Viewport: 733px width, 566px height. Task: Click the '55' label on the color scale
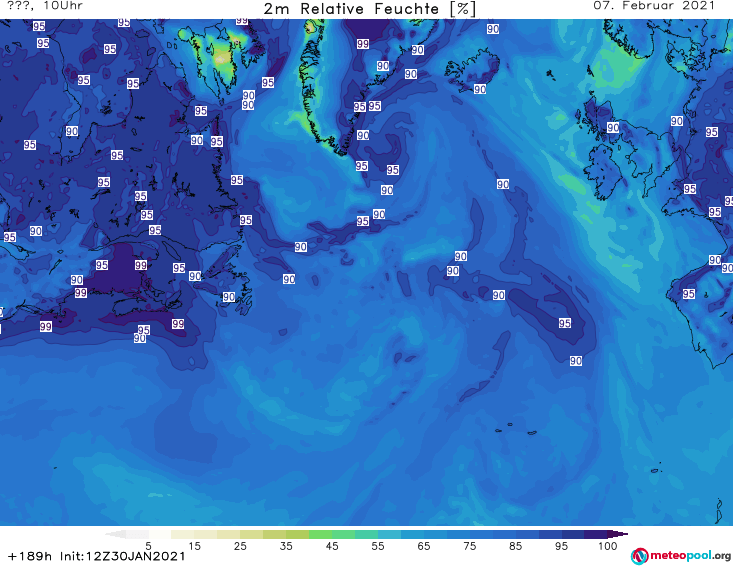(378, 546)
